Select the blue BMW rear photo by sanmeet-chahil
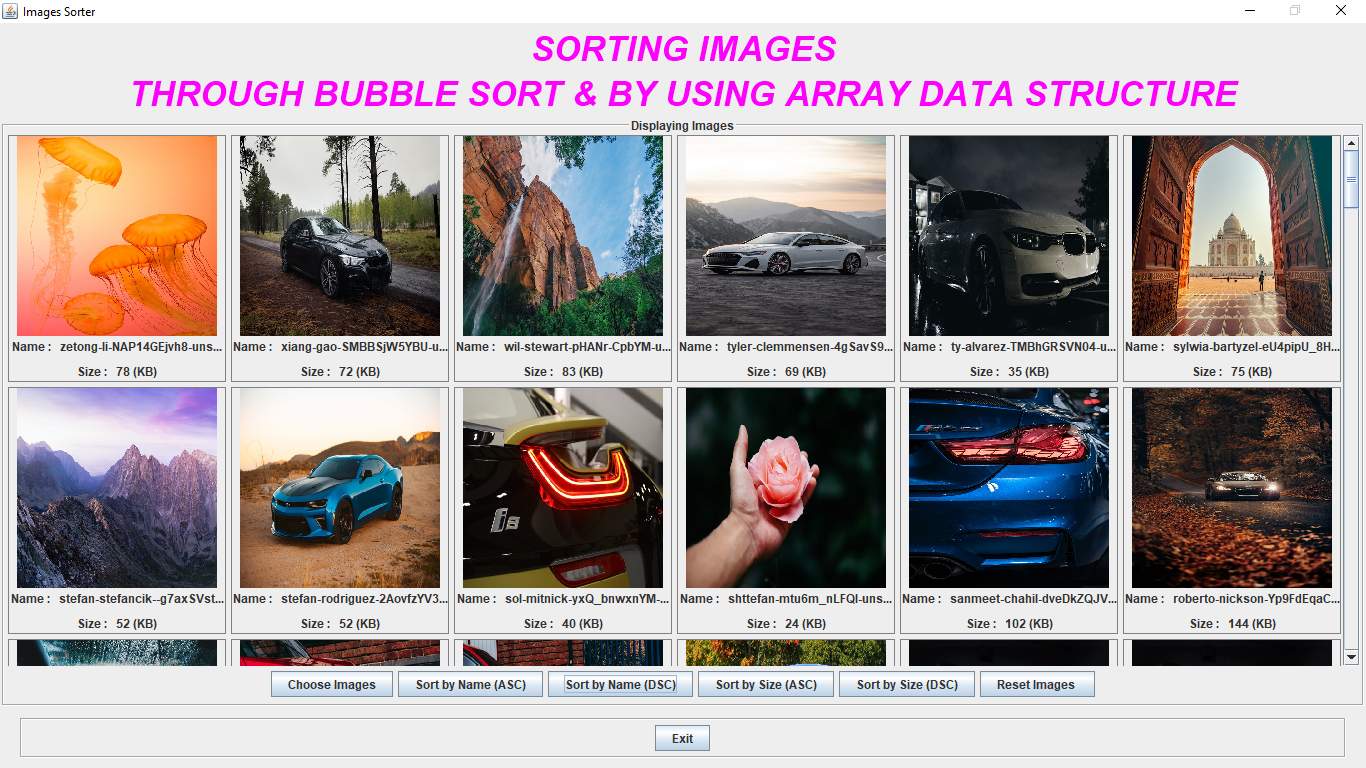 1008,488
